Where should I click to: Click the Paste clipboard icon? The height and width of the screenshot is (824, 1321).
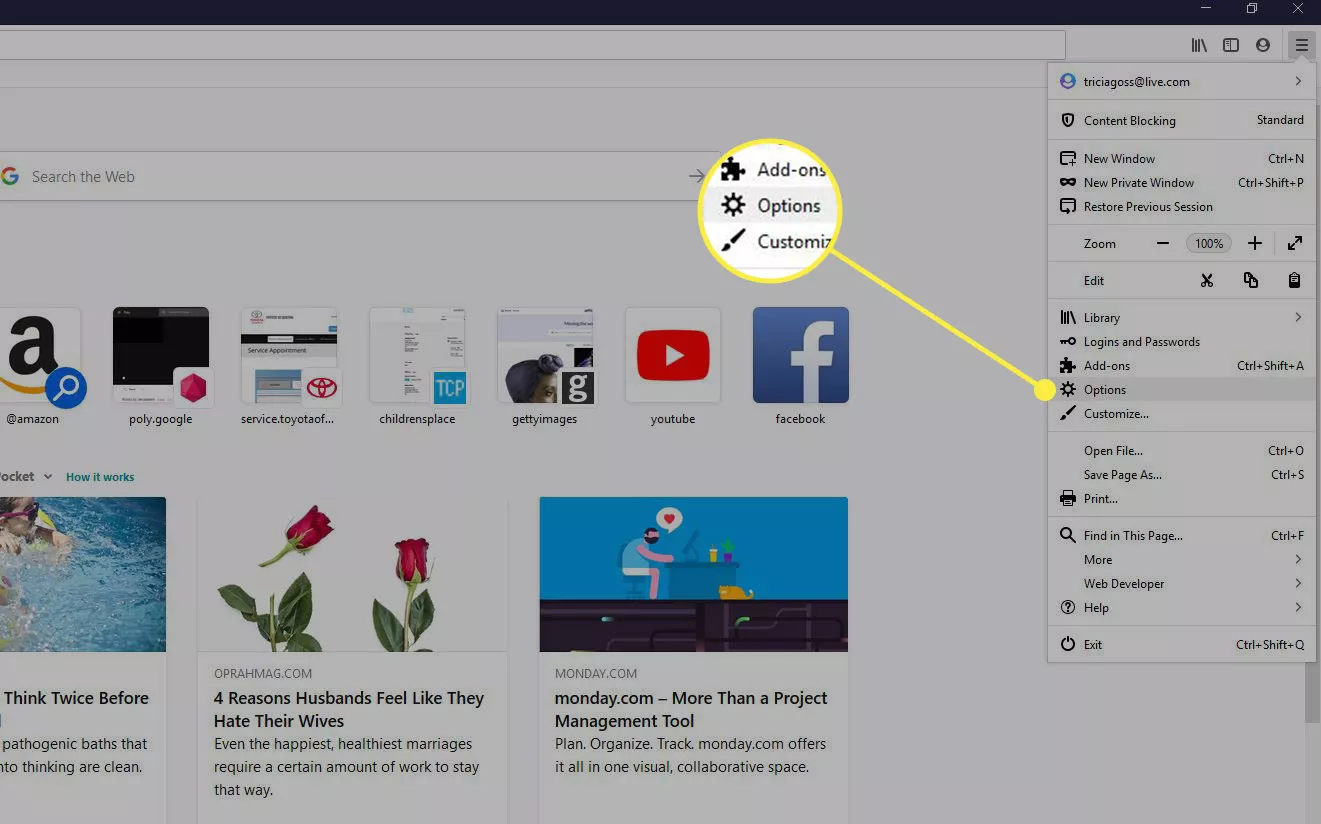click(x=1294, y=281)
